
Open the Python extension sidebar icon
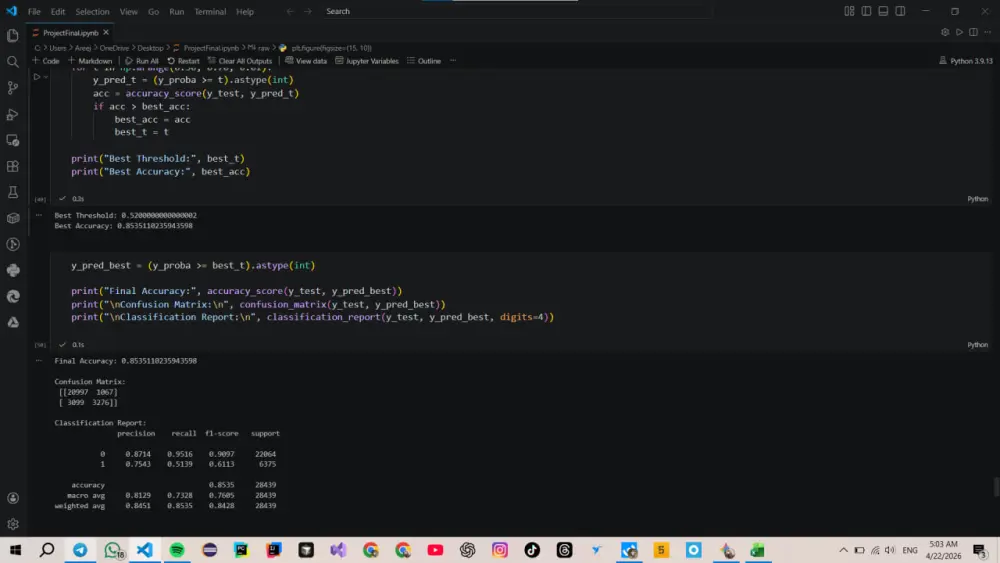coord(13,270)
